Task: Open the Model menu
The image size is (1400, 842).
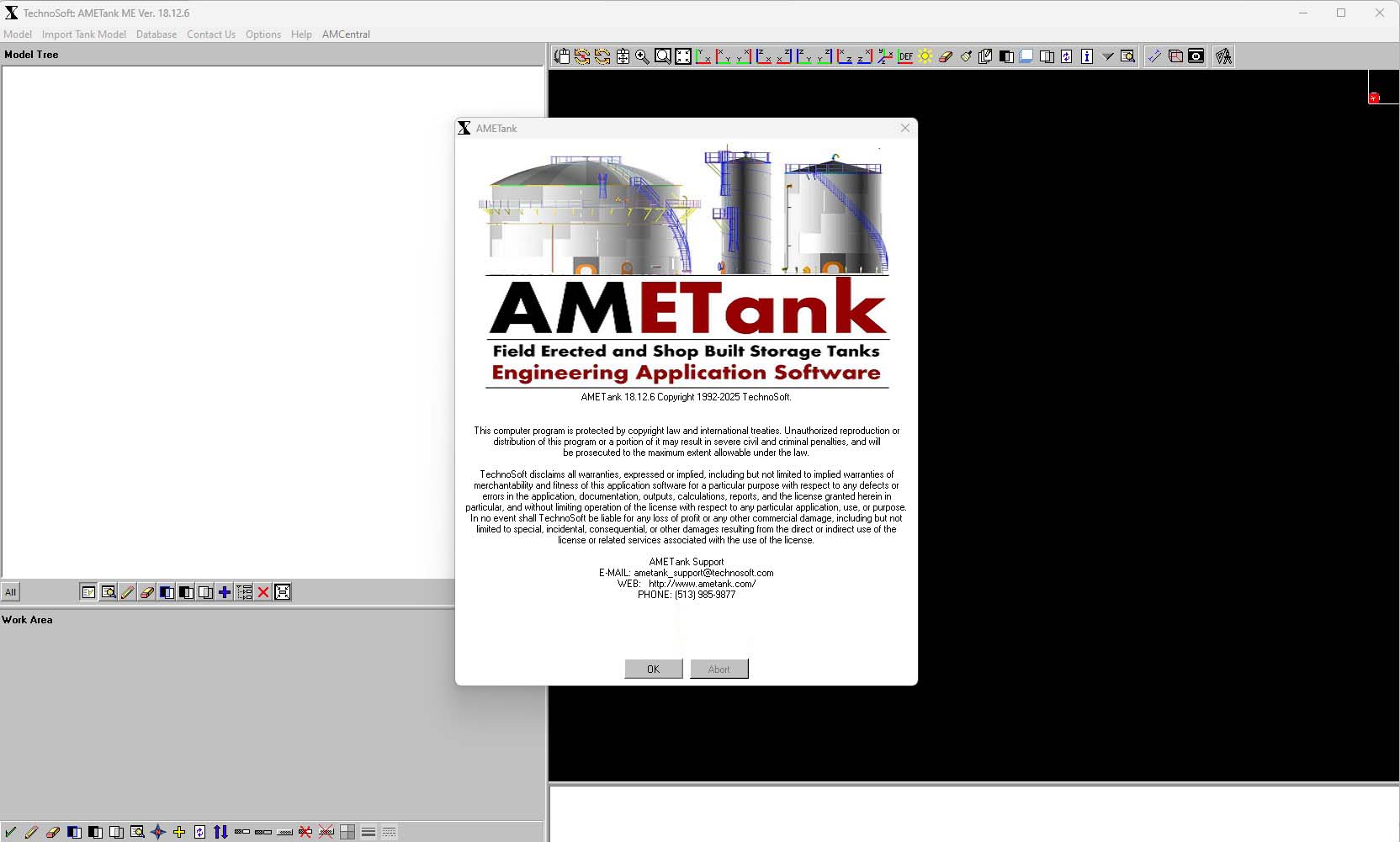Action: coord(18,34)
